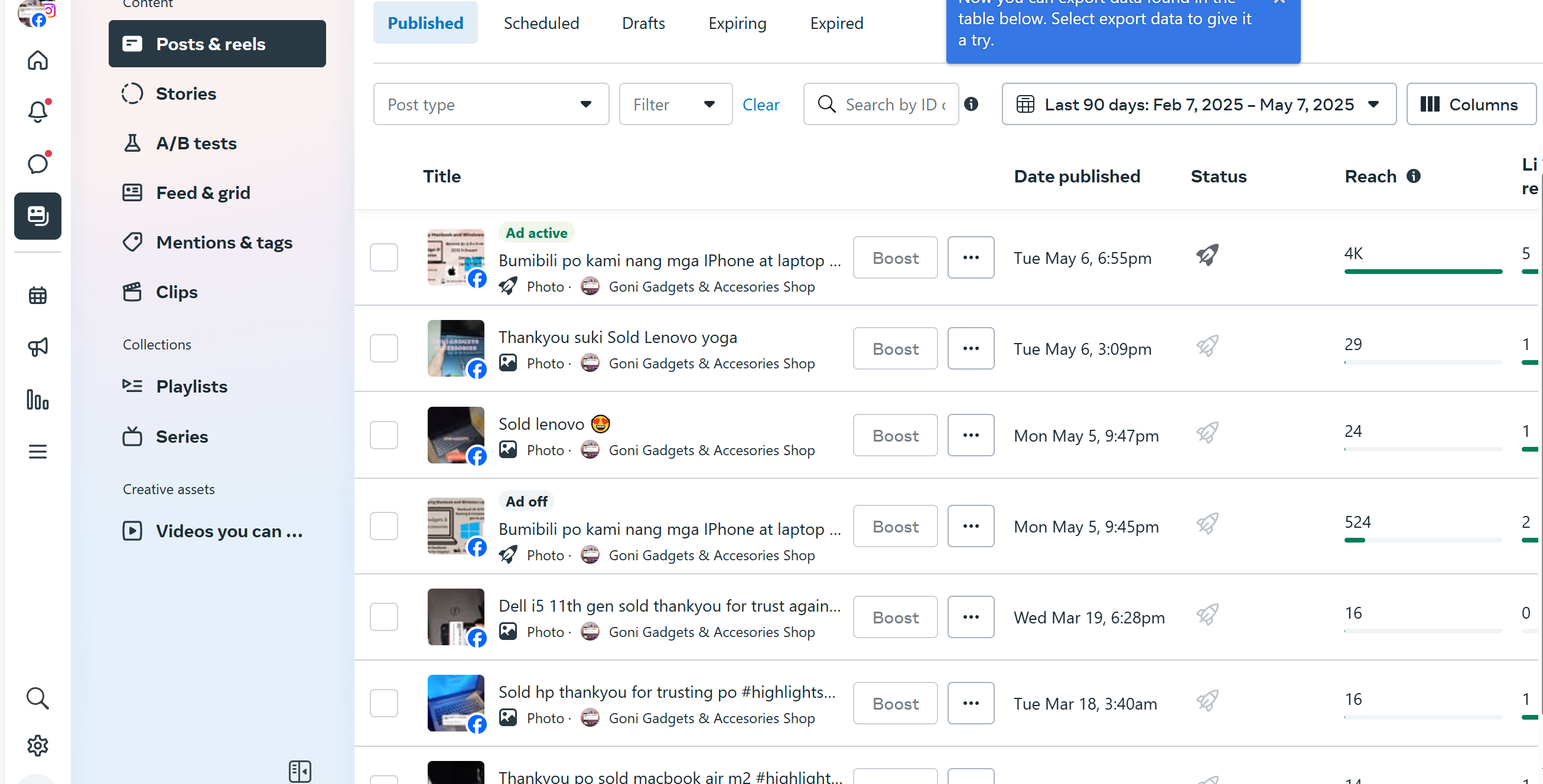
Task: Open notifications bell icon
Action: click(38, 112)
